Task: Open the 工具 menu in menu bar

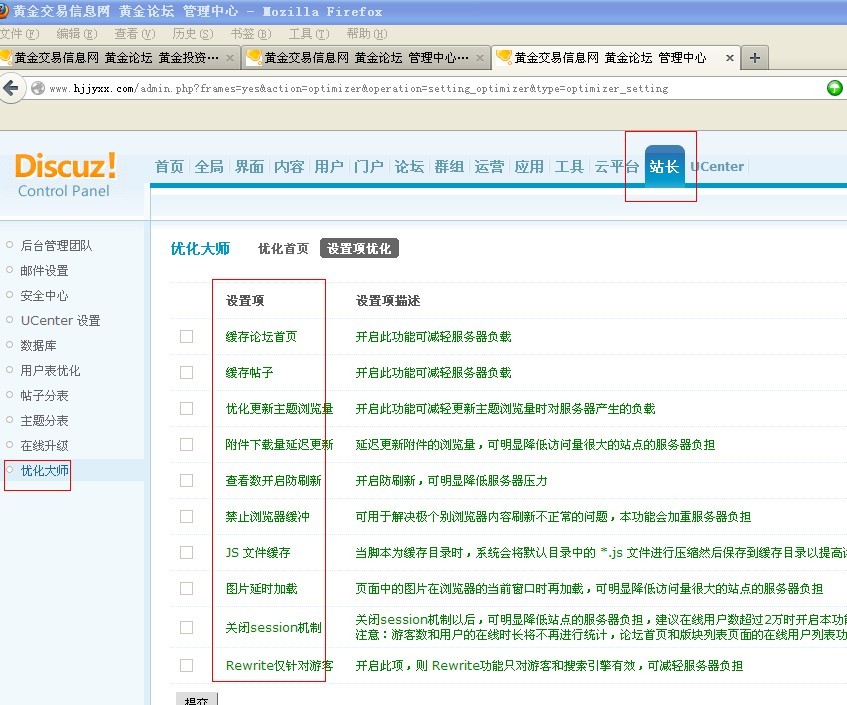Action: 308,34
